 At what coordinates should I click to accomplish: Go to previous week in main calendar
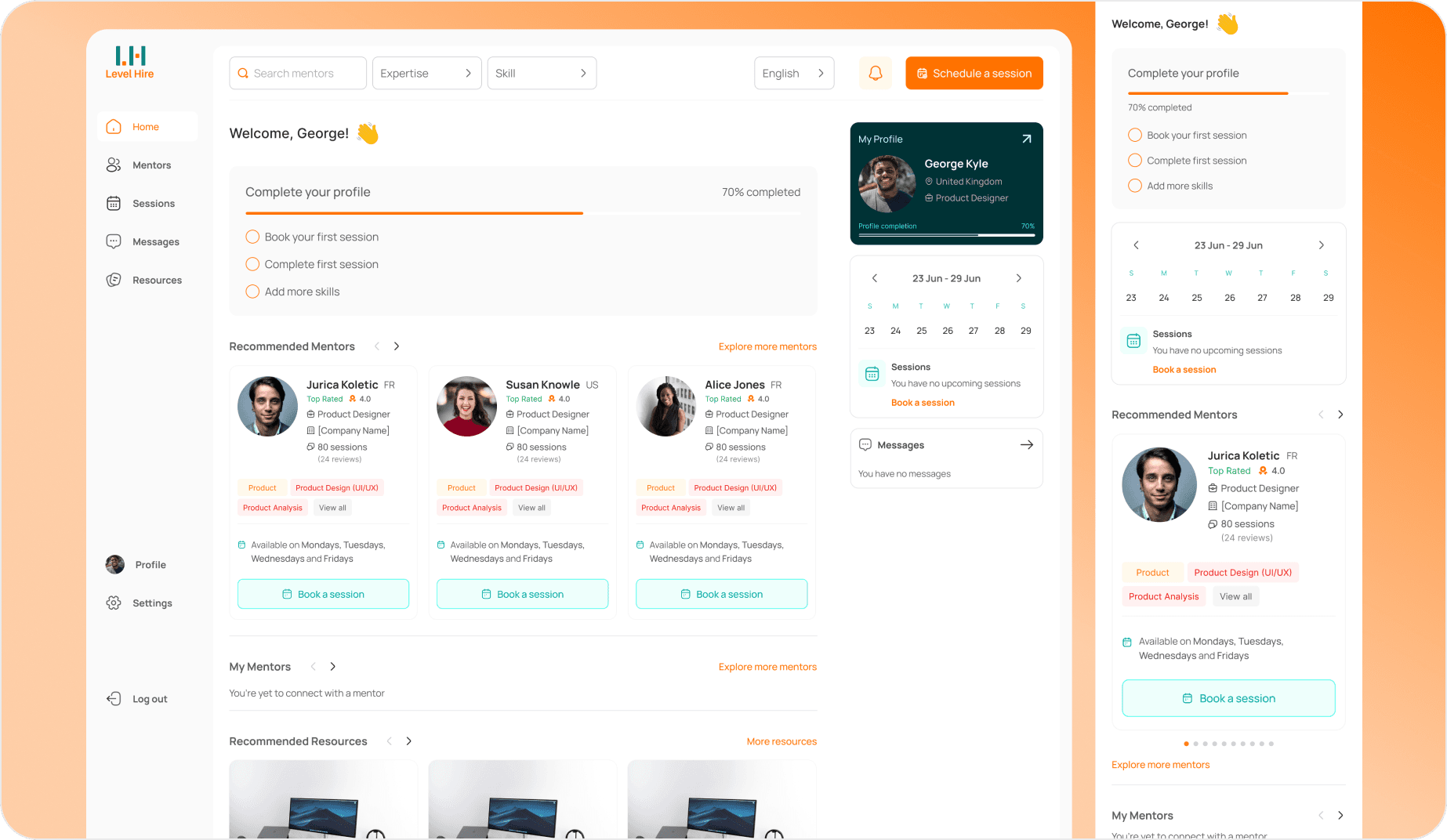[875, 278]
